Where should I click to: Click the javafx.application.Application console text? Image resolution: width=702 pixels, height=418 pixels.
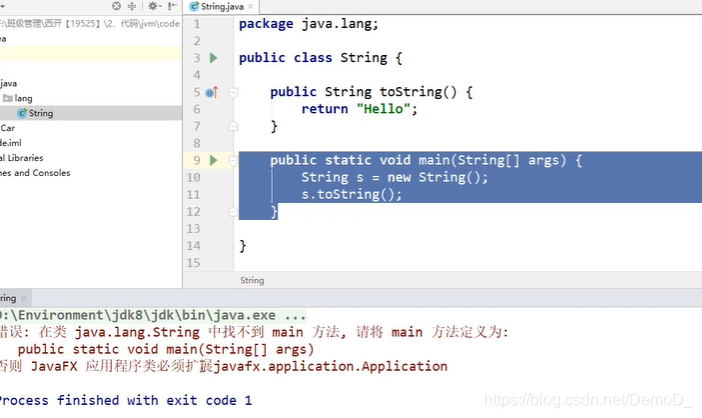click(x=330, y=367)
